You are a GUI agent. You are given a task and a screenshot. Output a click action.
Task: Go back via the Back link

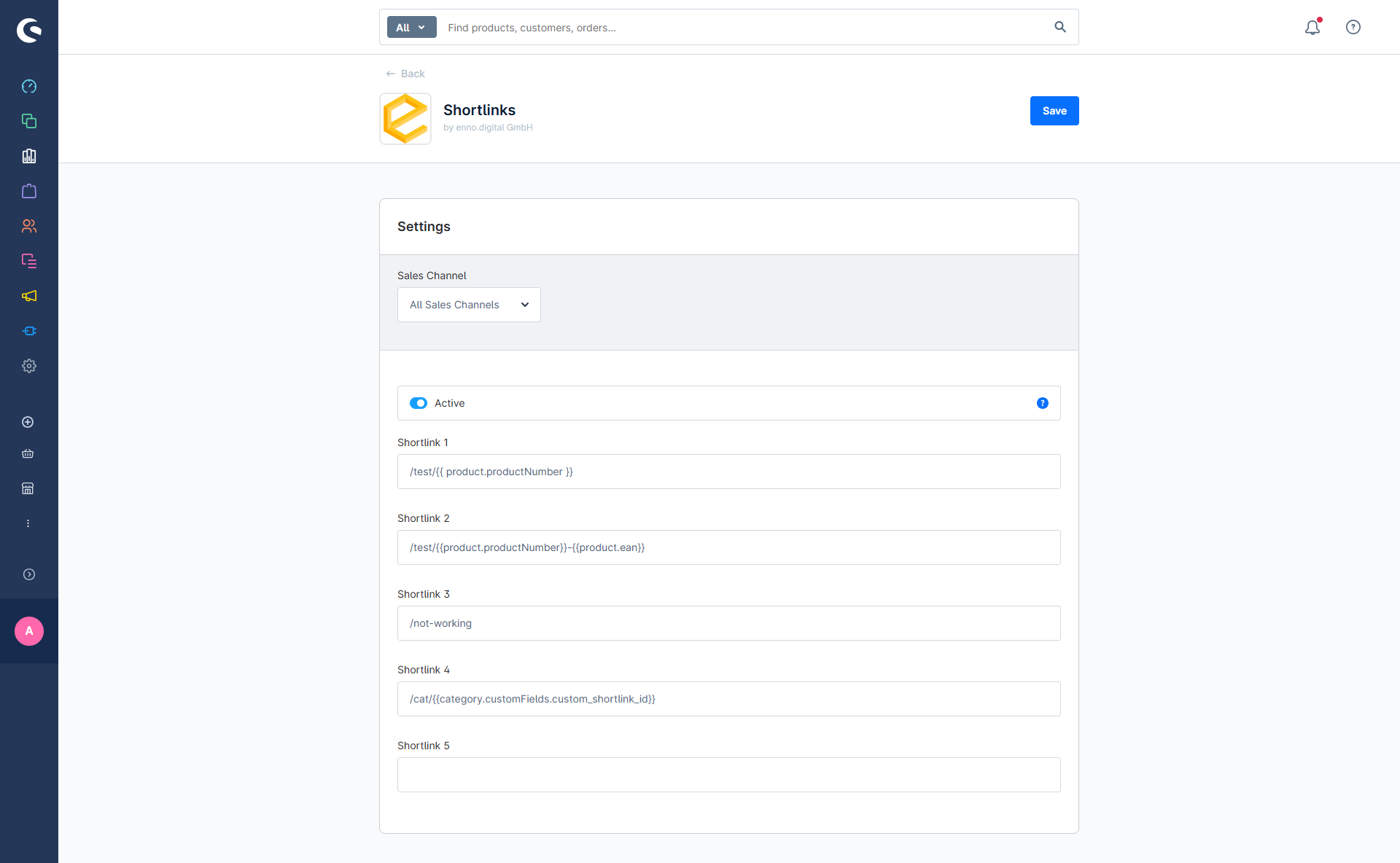pyautogui.click(x=405, y=74)
